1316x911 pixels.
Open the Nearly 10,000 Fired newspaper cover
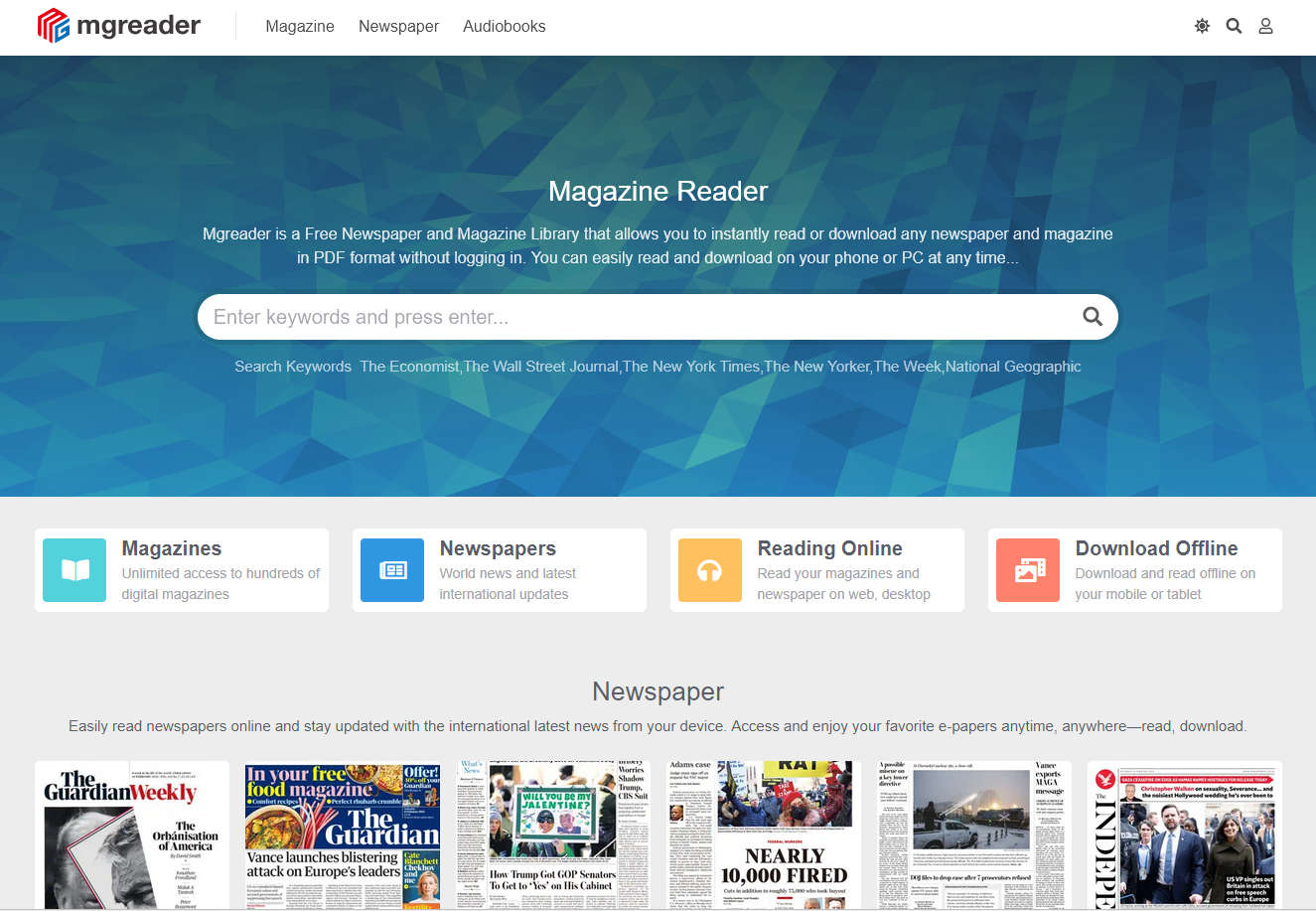(x=764, y=835)
